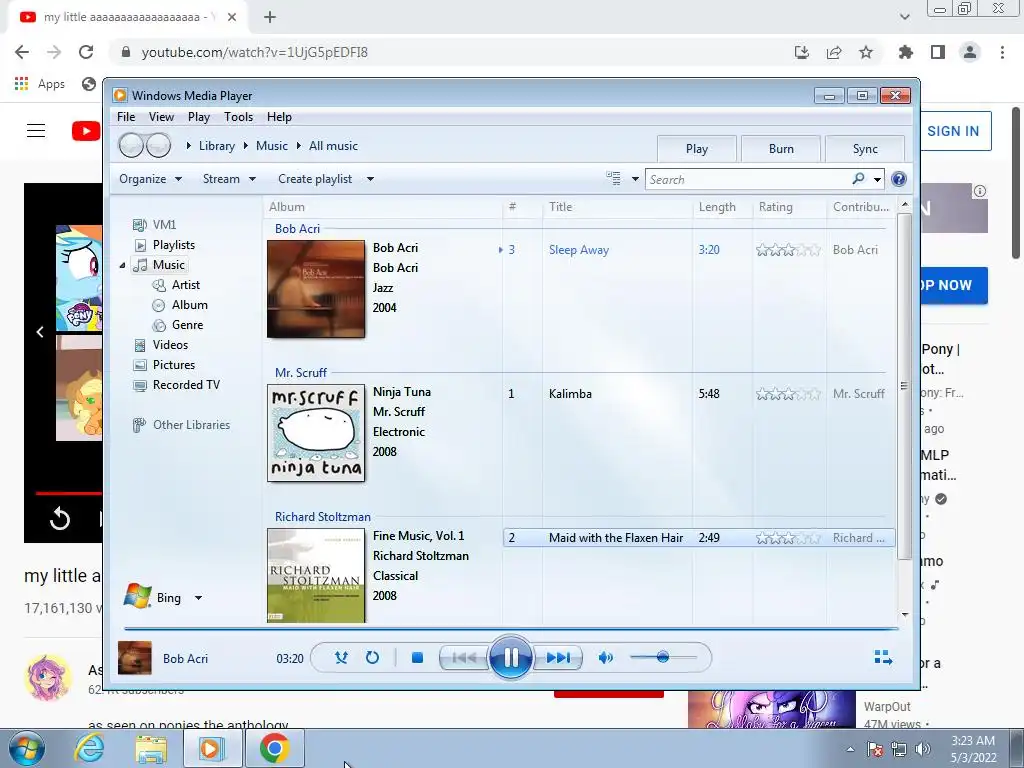Viewport: 1024px width, 768px height.
Task: Open the Stream dropdown
Action: pos(229,179)
